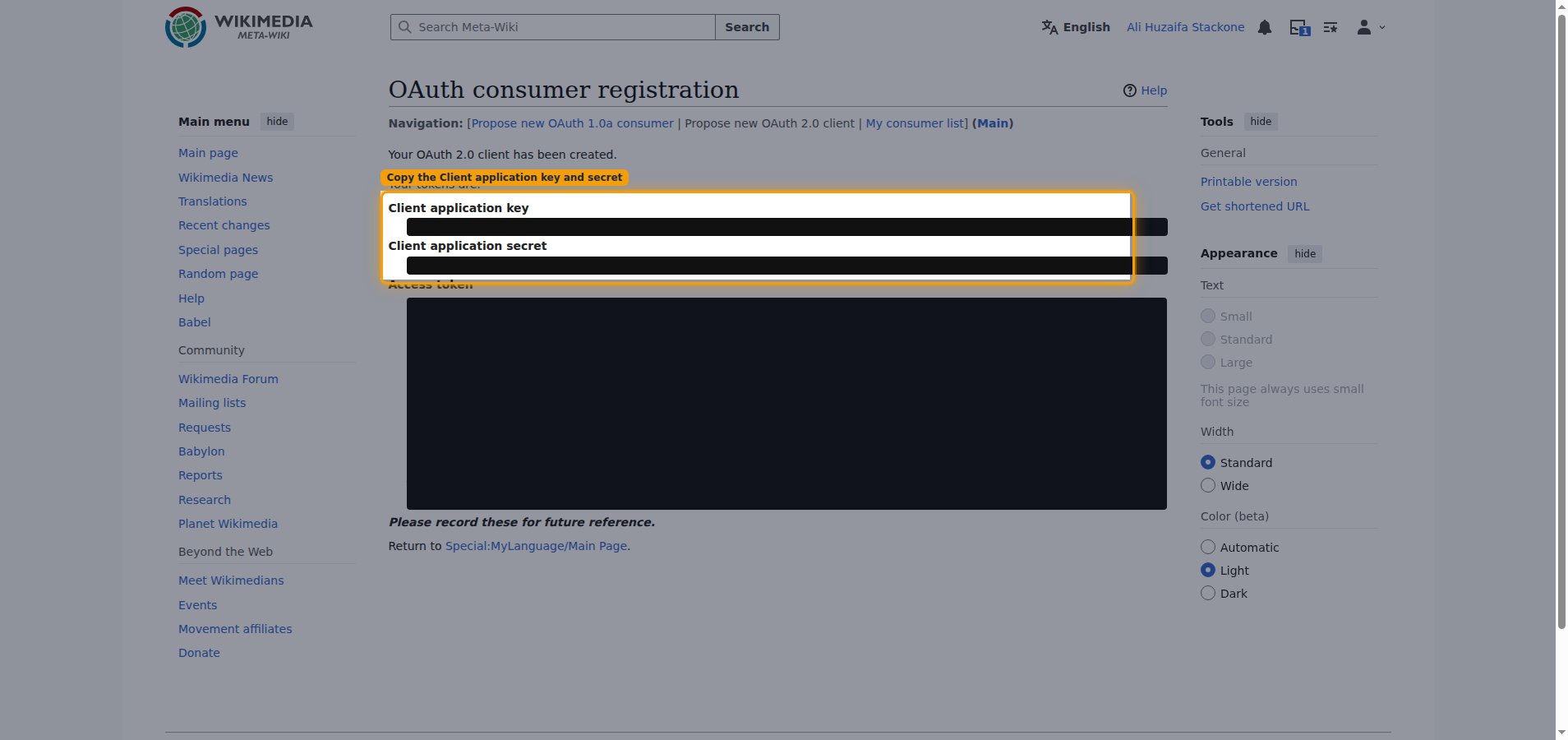Open Ali Huzaifa Stackone user page
Image resolution: width=1568 pixels, height=740 pixels.
click(x=1185, y=27)
